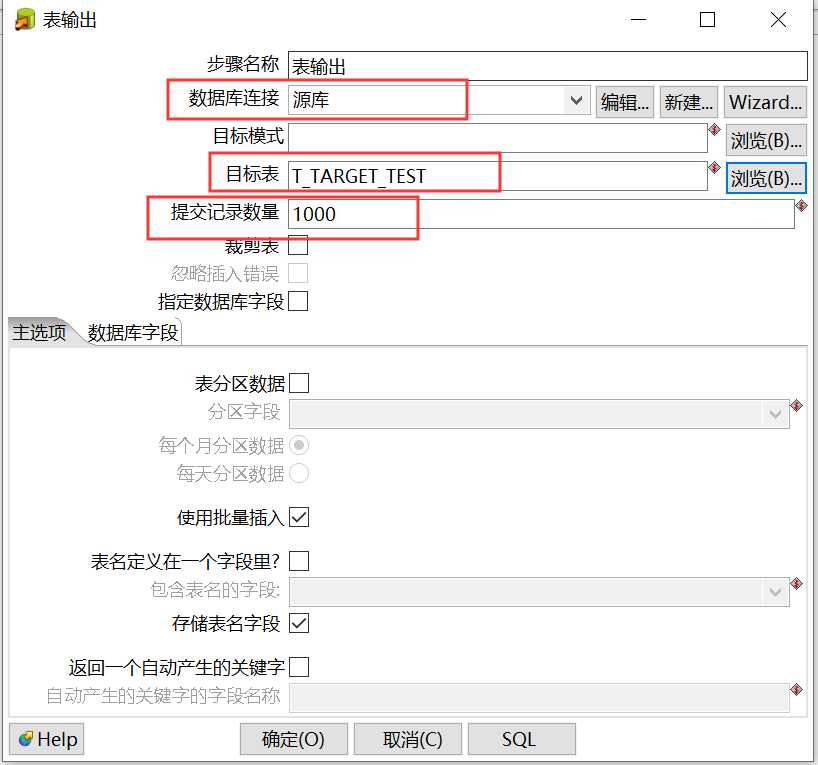Click the table output step icon in title bar
Image resolution: width=818 pixels, height=765 pixels.
pyautogui.click(x=25, y=20)
